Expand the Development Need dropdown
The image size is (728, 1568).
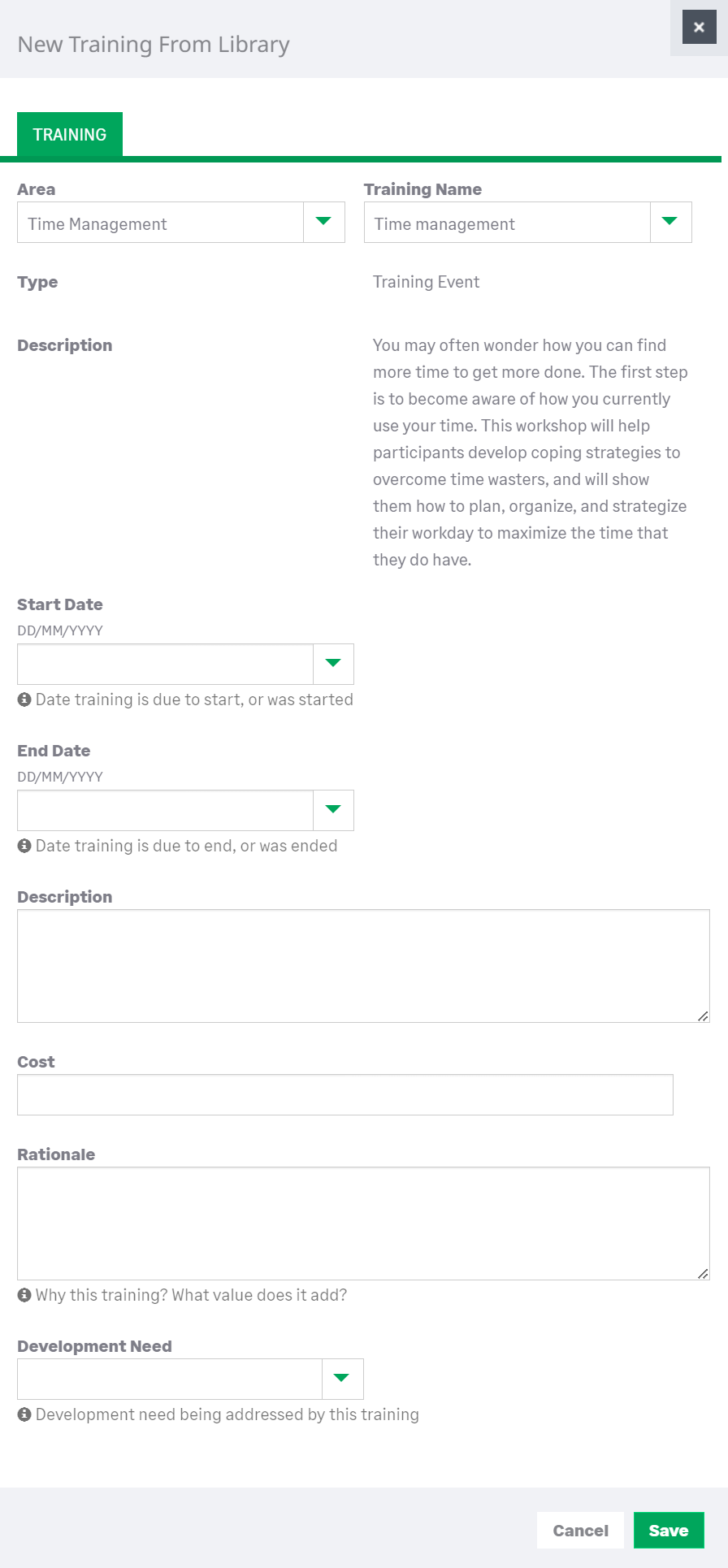tap(342, 1379)
